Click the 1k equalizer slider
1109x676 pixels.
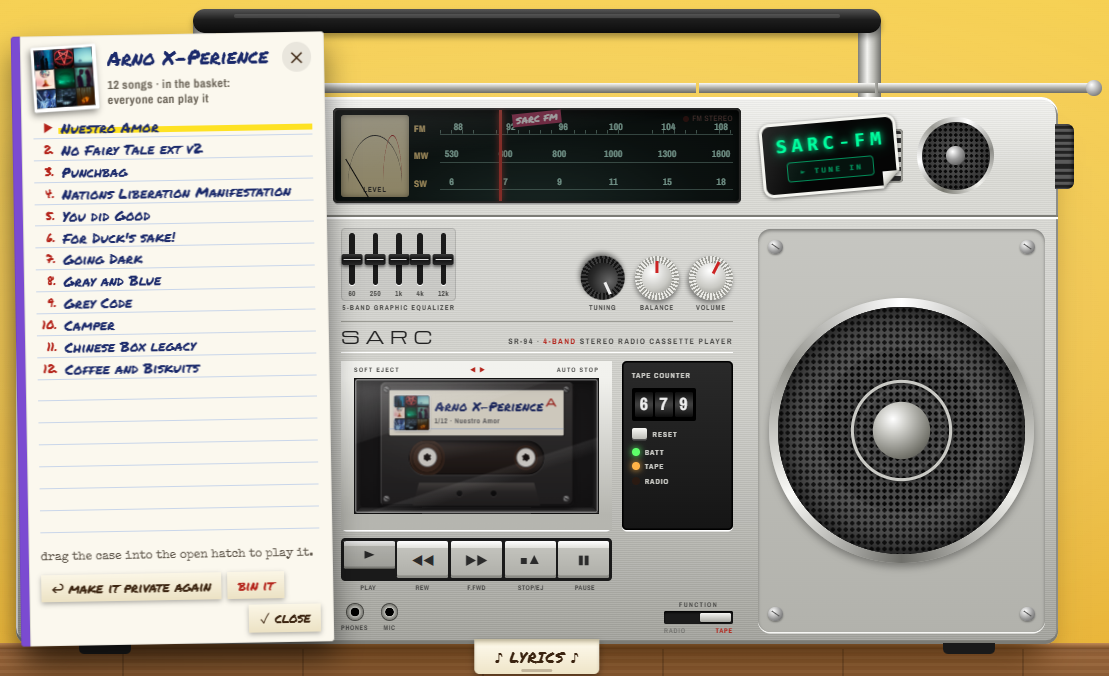(398, 259)
